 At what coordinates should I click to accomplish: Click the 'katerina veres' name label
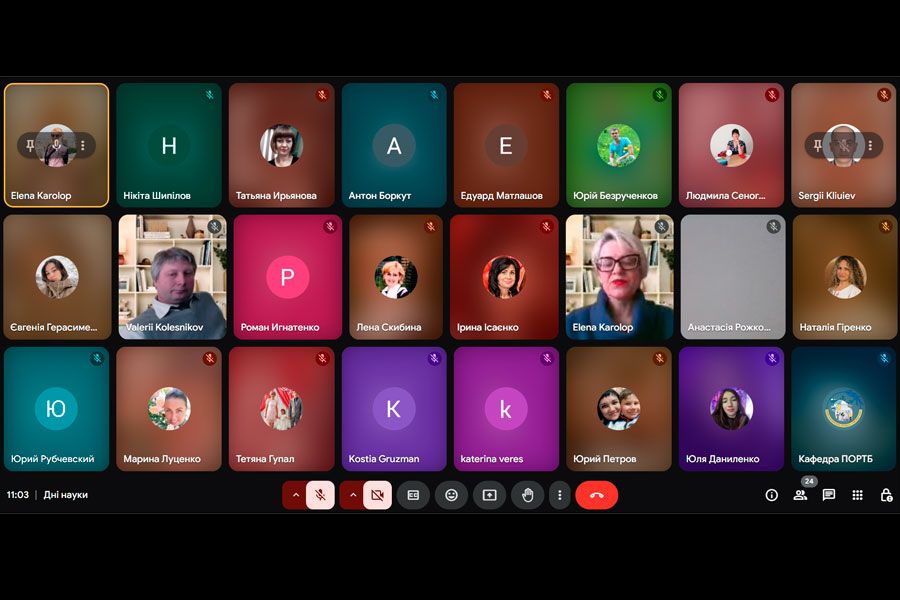pos(492,459)
